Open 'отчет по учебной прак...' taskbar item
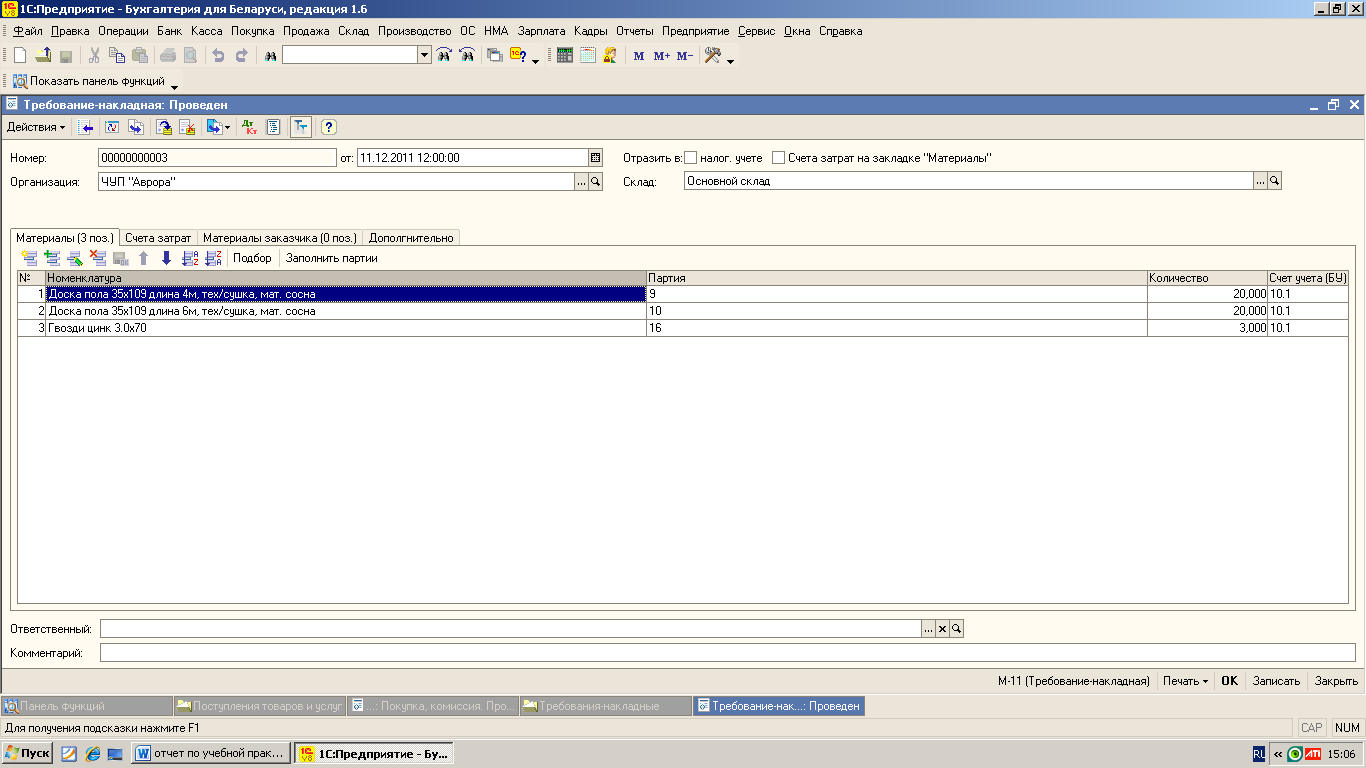 (212, 753)
